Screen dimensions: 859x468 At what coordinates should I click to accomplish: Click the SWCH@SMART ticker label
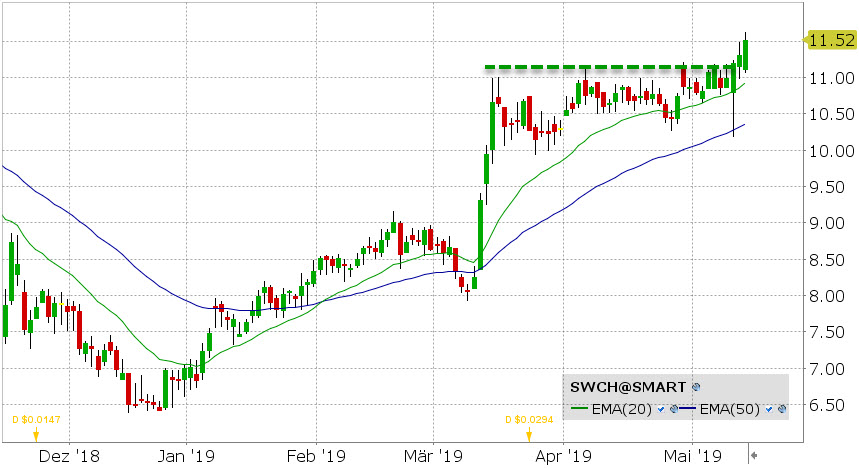point(628,387)
